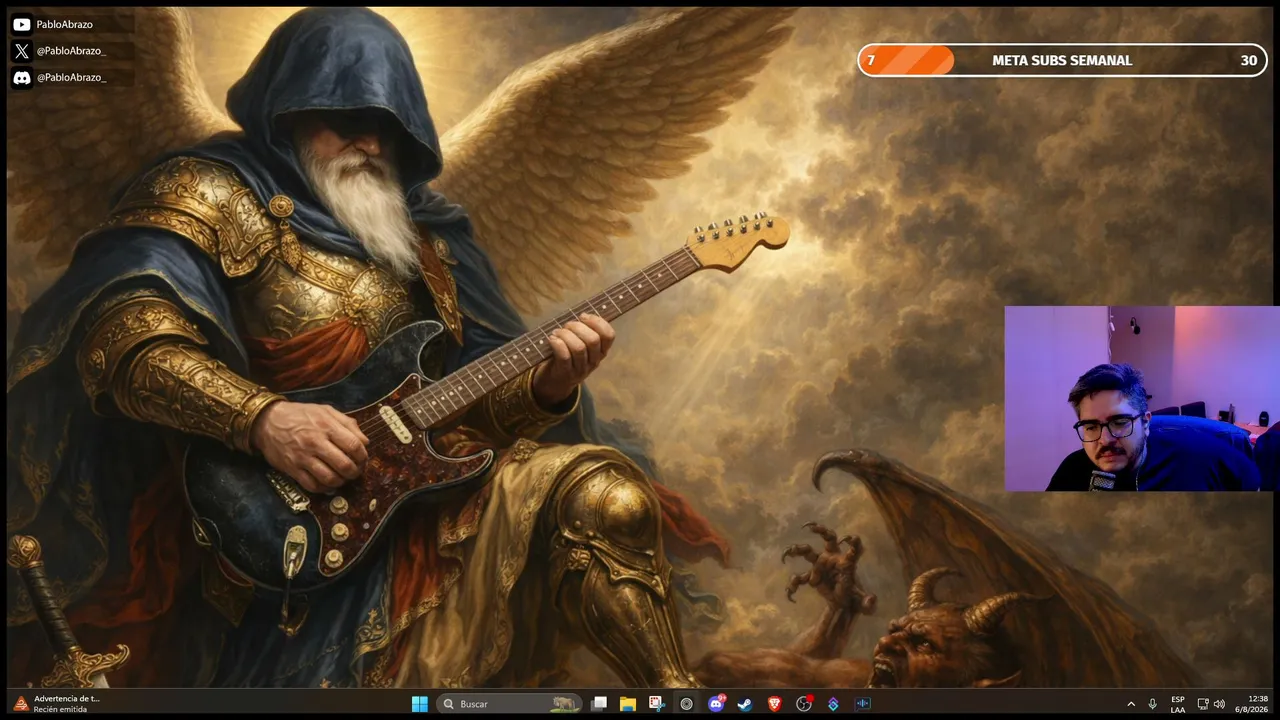Open Task View on the taskbar
The width and height of the screenshot is (1280, 720).
(599, 704)
